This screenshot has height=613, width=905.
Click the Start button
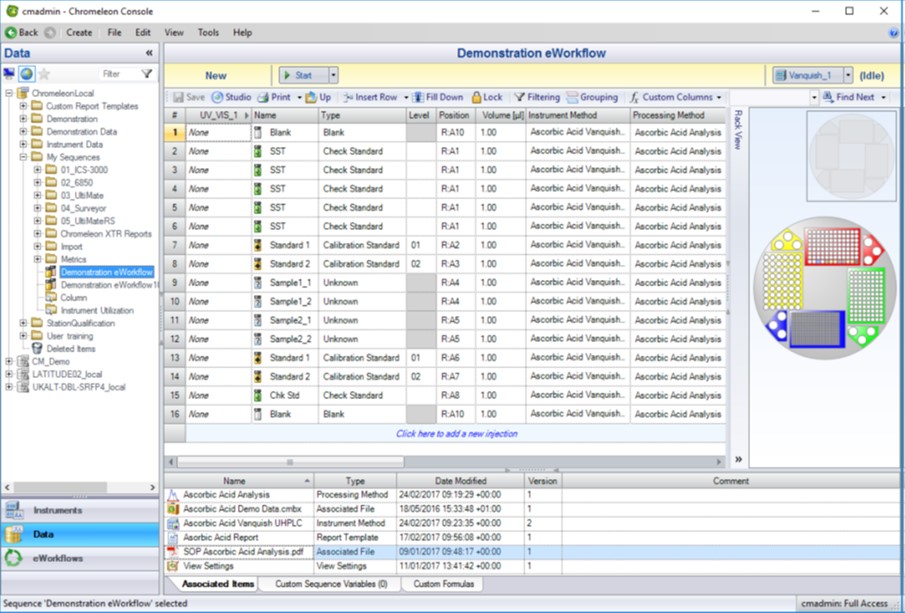[302, 75]
